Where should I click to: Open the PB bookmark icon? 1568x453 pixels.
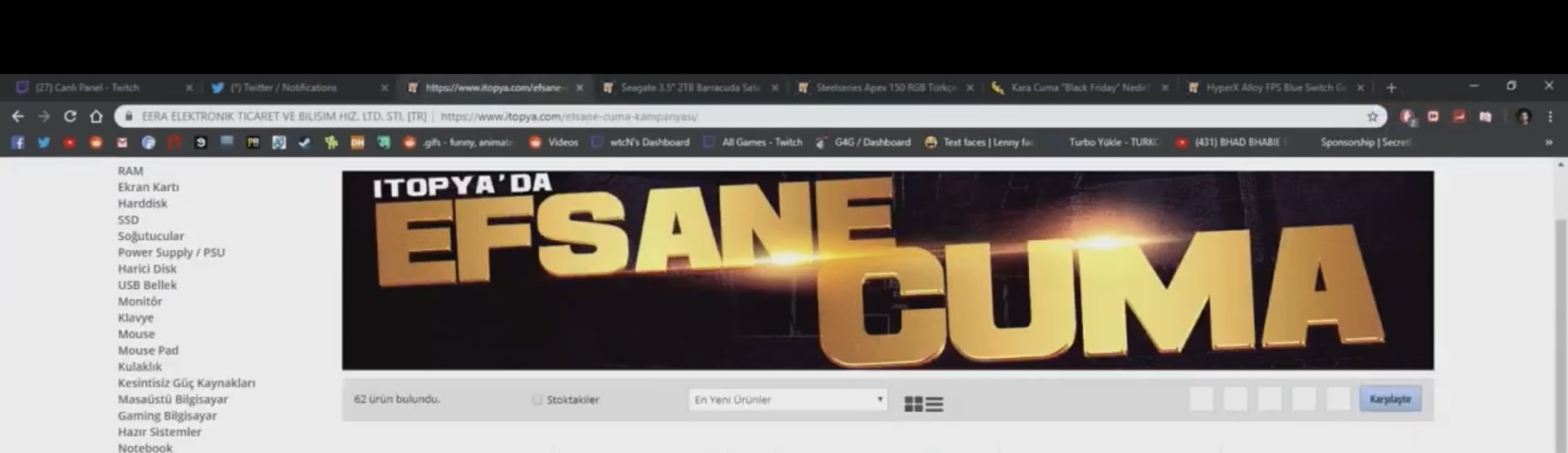253,142
